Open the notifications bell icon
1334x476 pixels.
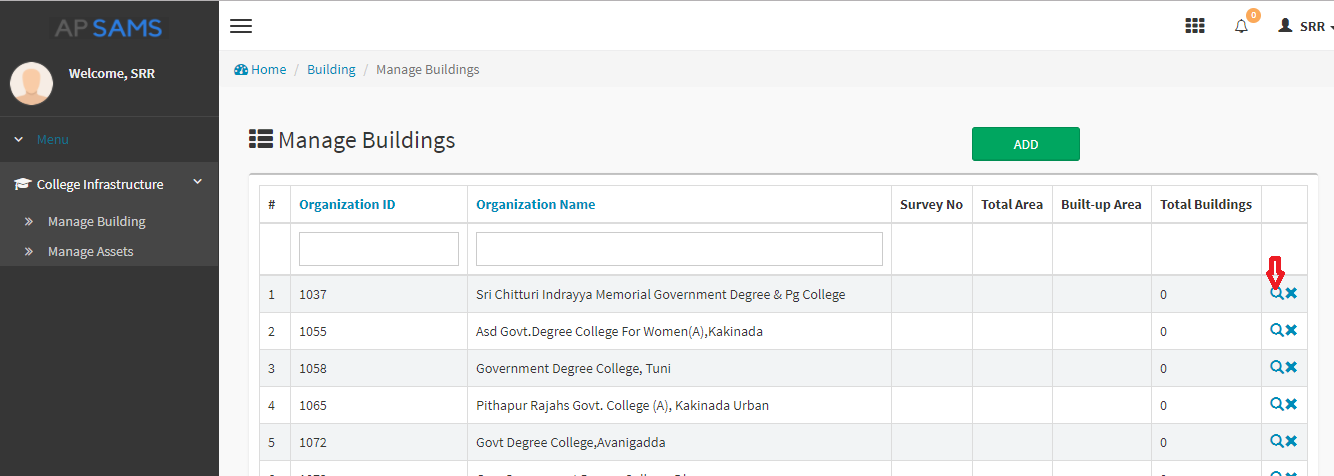click(1241, 26)
